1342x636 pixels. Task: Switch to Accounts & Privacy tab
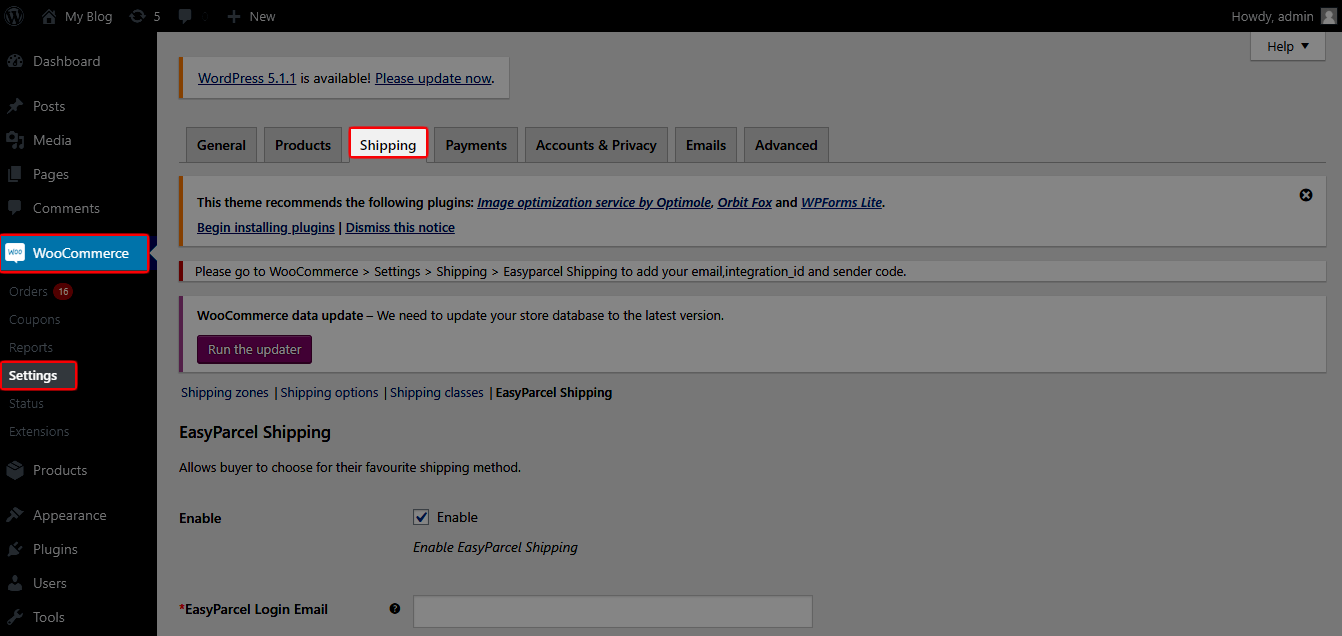[596, 145]
